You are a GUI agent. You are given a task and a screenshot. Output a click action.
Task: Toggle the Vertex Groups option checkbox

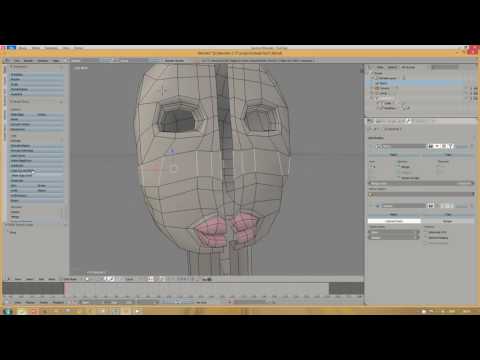(399, 178)
